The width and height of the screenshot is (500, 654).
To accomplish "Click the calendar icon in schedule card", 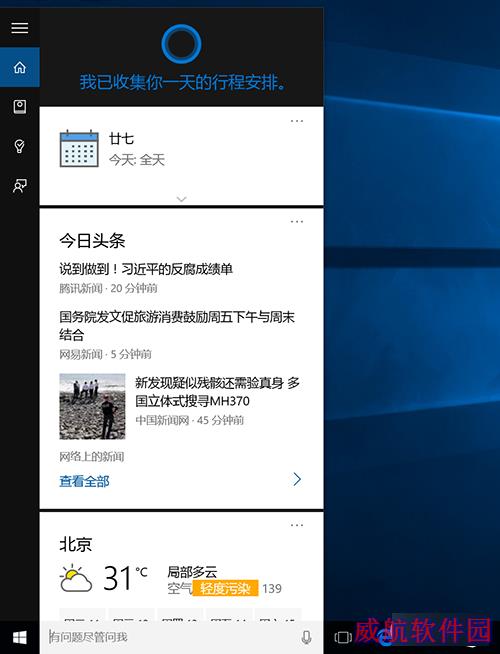I will (79, 149).
